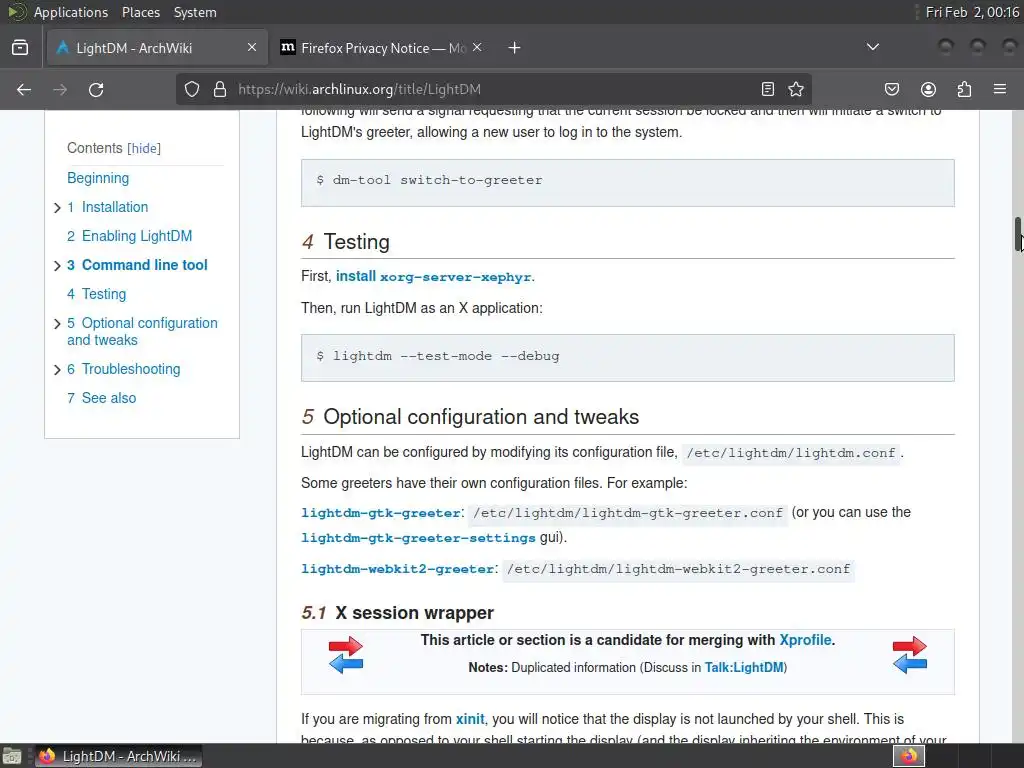
Task: Go to 5 Optional configuration and tweaks
Action: pos(142,331)
